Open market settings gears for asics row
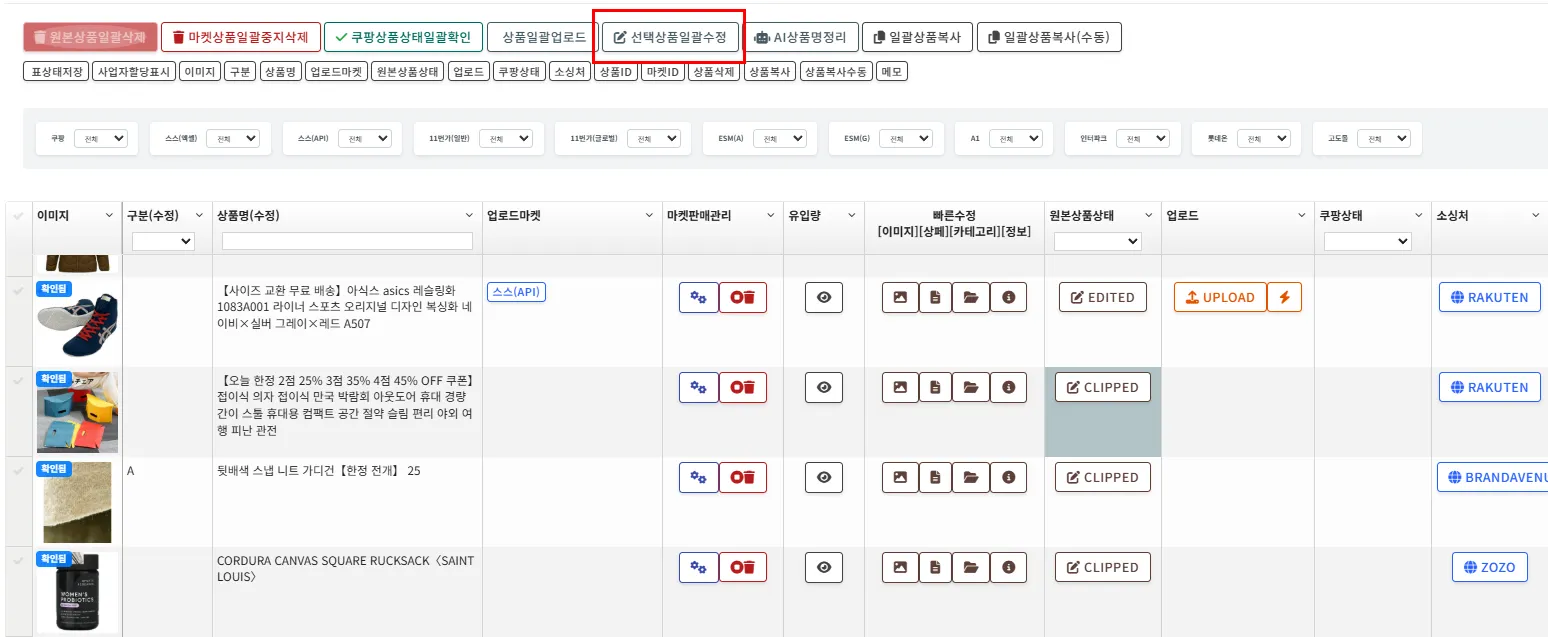This screenshot has height=637, width=1548. (699, 297)
